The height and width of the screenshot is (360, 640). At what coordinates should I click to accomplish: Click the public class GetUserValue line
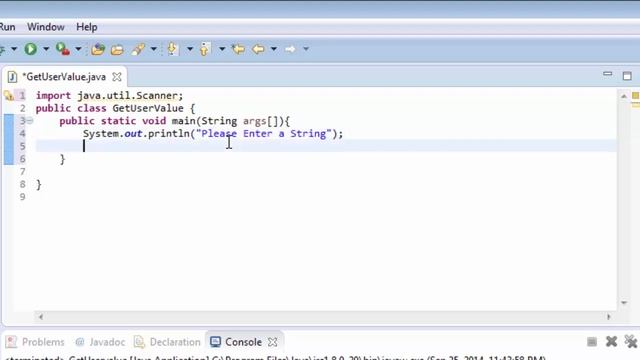click(116, 108)
